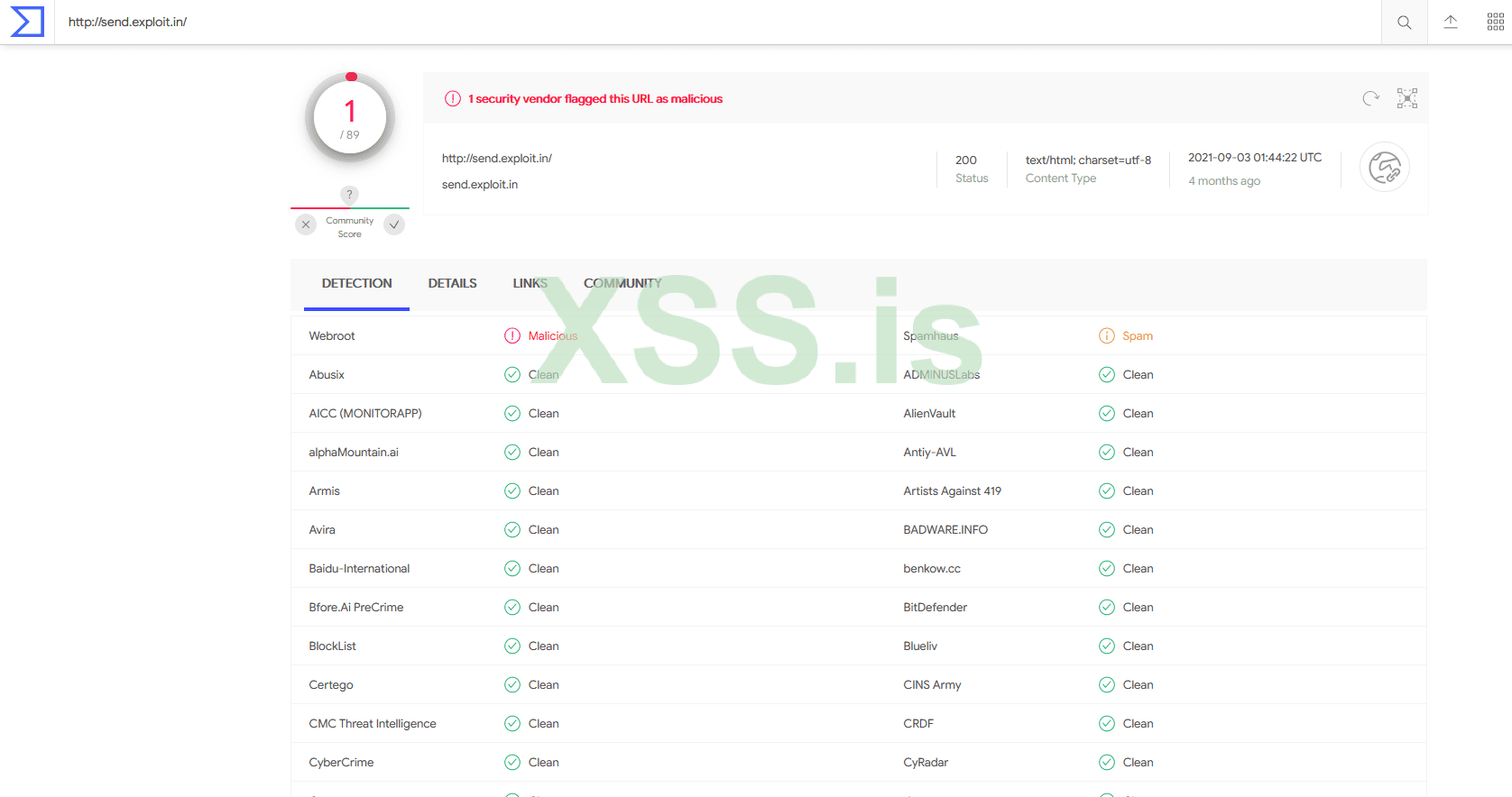This screenshot has height=797, width=1512.
Task: Select the DETECTION tab
Action: pos(356,283)
